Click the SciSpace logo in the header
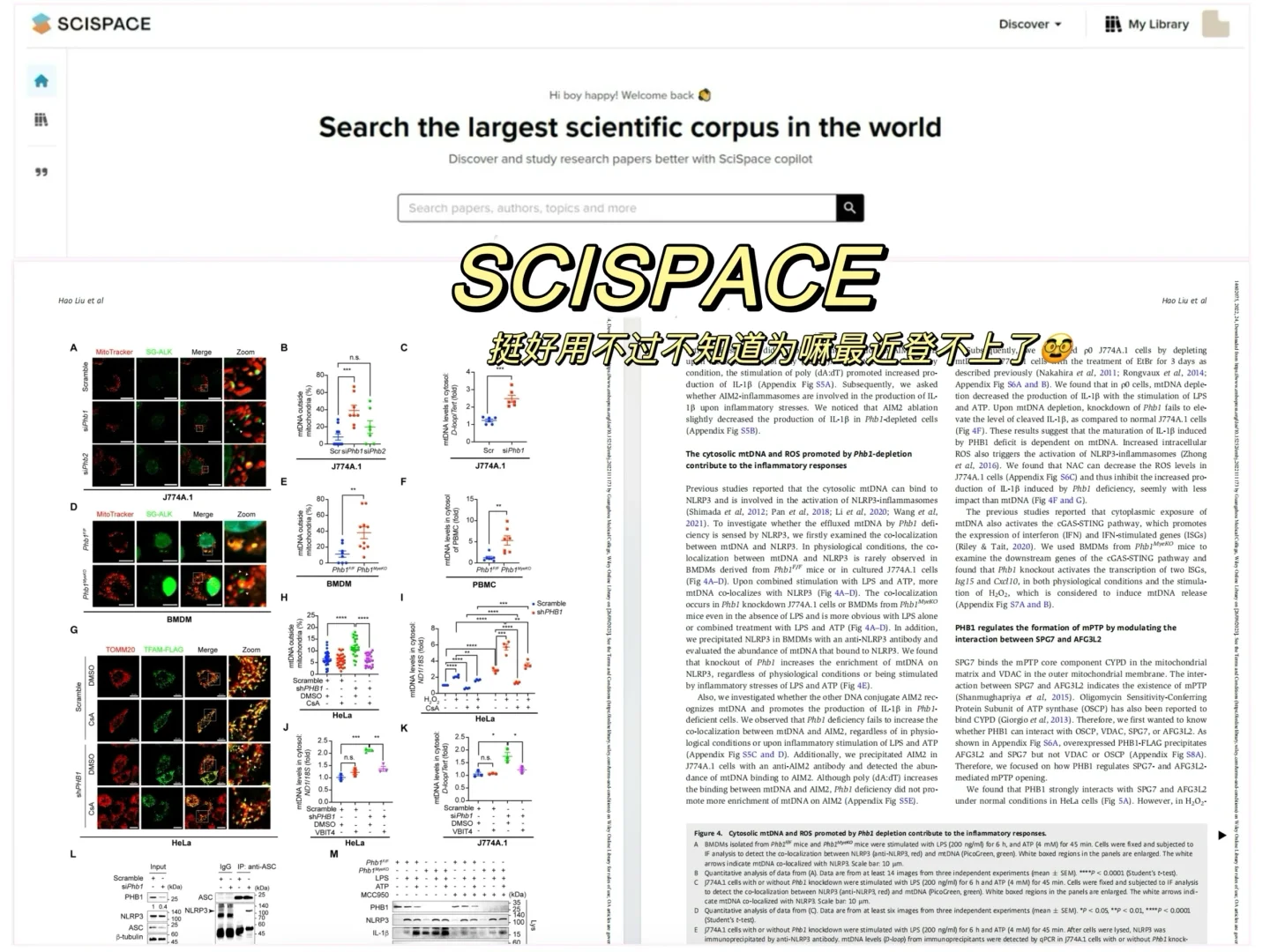Image resolution: width=1270 pixels, height=952 pixels. coord(92,24)
